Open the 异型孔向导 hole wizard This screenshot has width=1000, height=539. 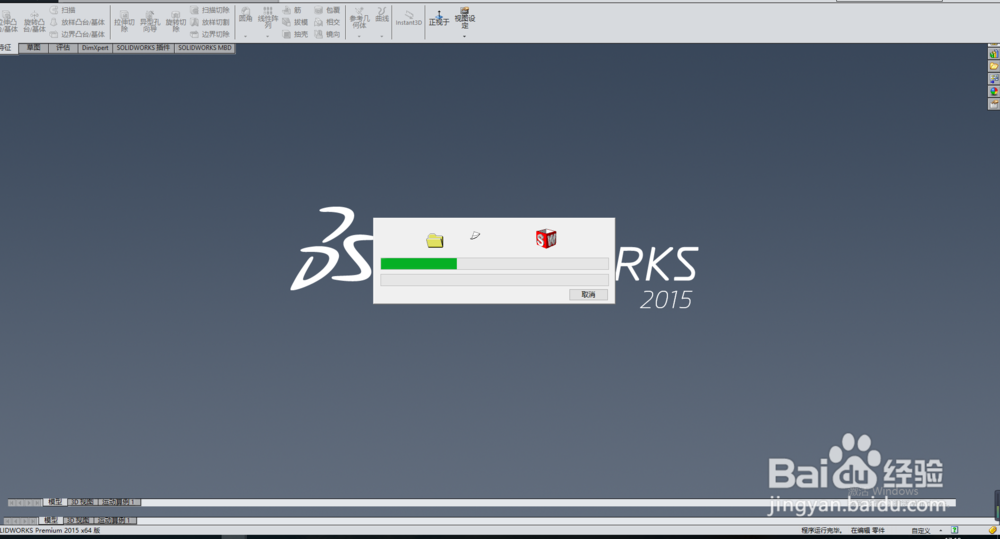click(x=150, y=21)
